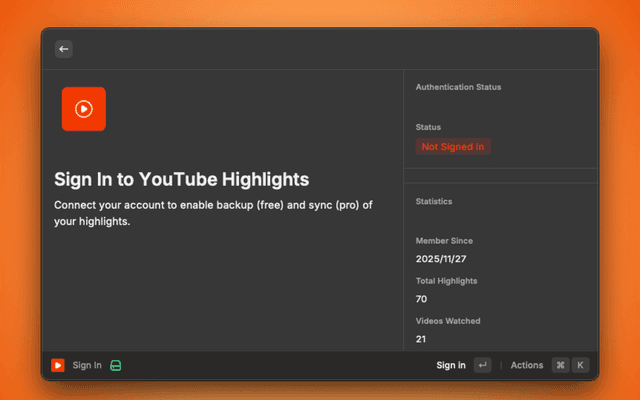Click the Total Highlights value 70

422,299
